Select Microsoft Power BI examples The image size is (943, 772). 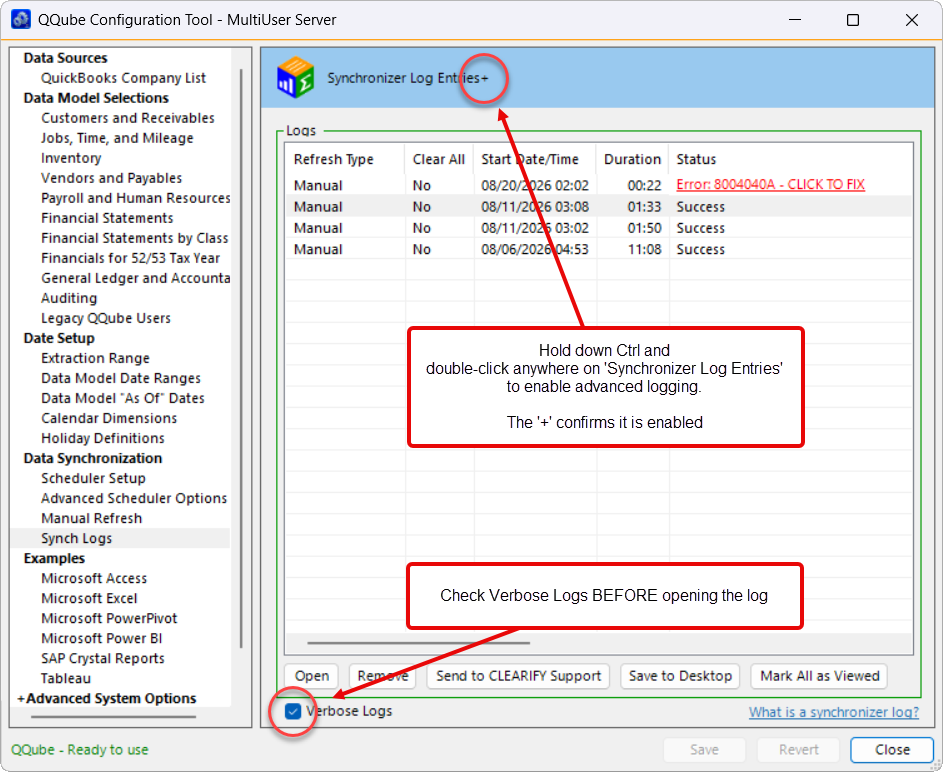point(102,639)
